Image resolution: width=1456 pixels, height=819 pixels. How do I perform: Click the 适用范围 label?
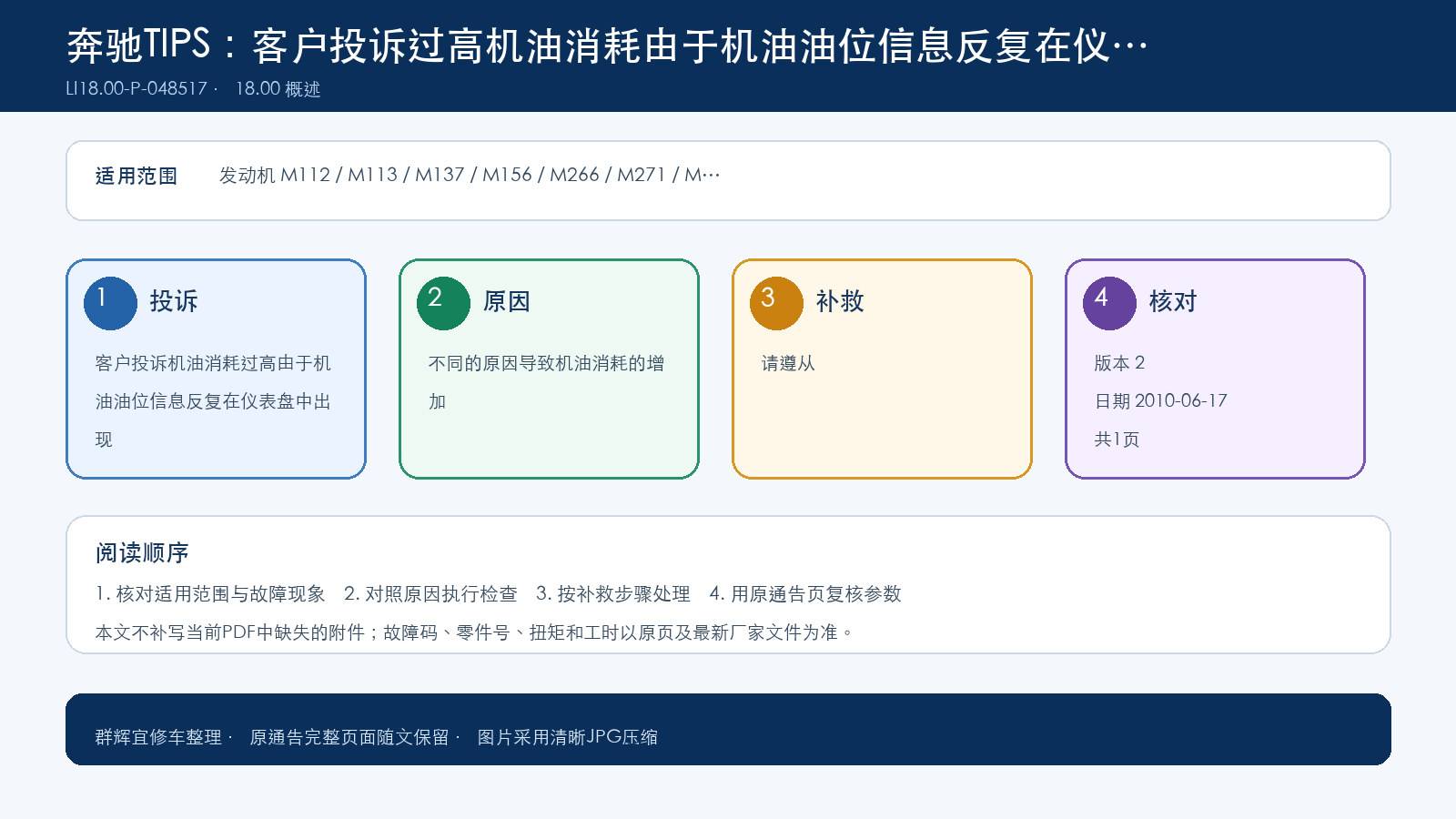click(136, 176)
